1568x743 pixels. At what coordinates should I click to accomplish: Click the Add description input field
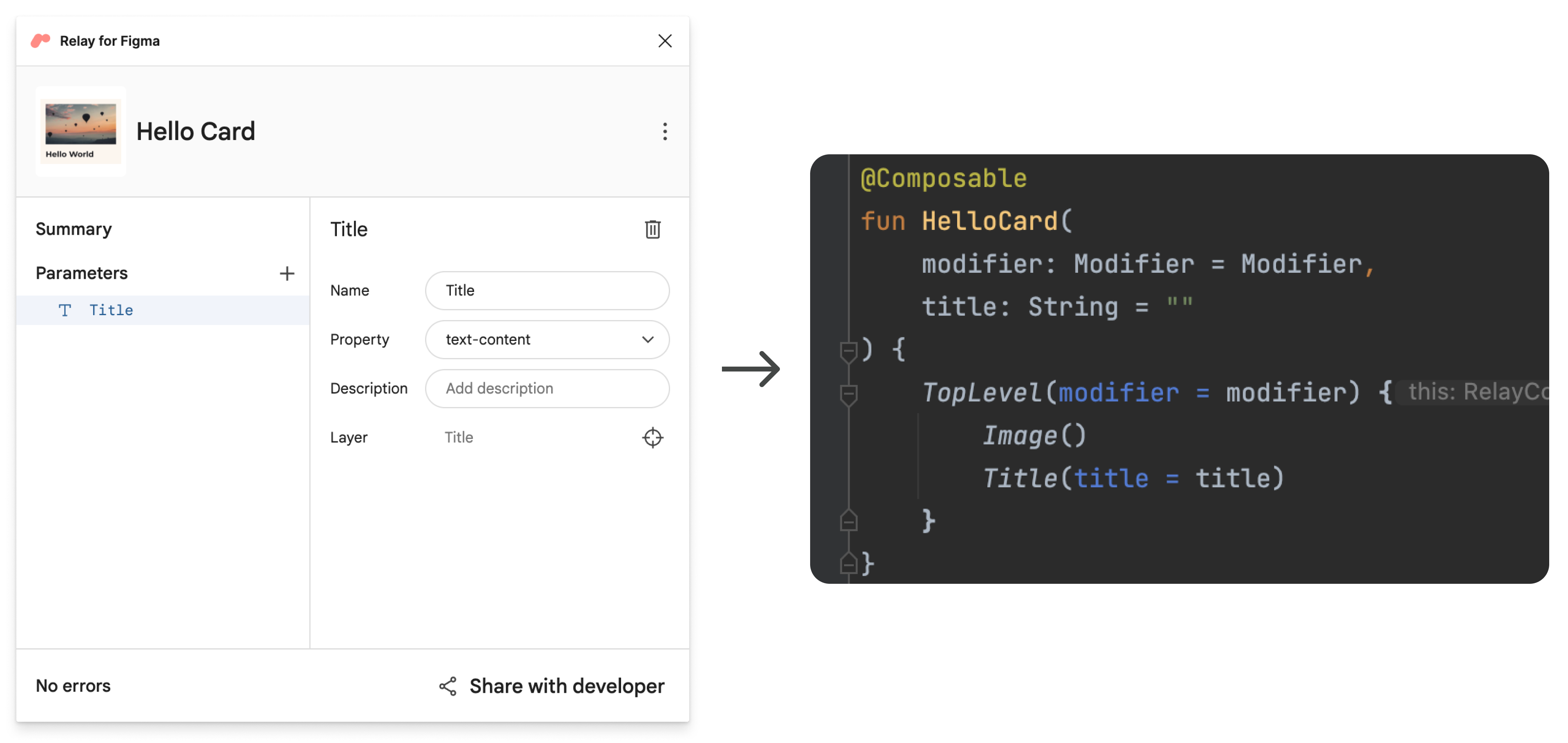click(548, 388)
